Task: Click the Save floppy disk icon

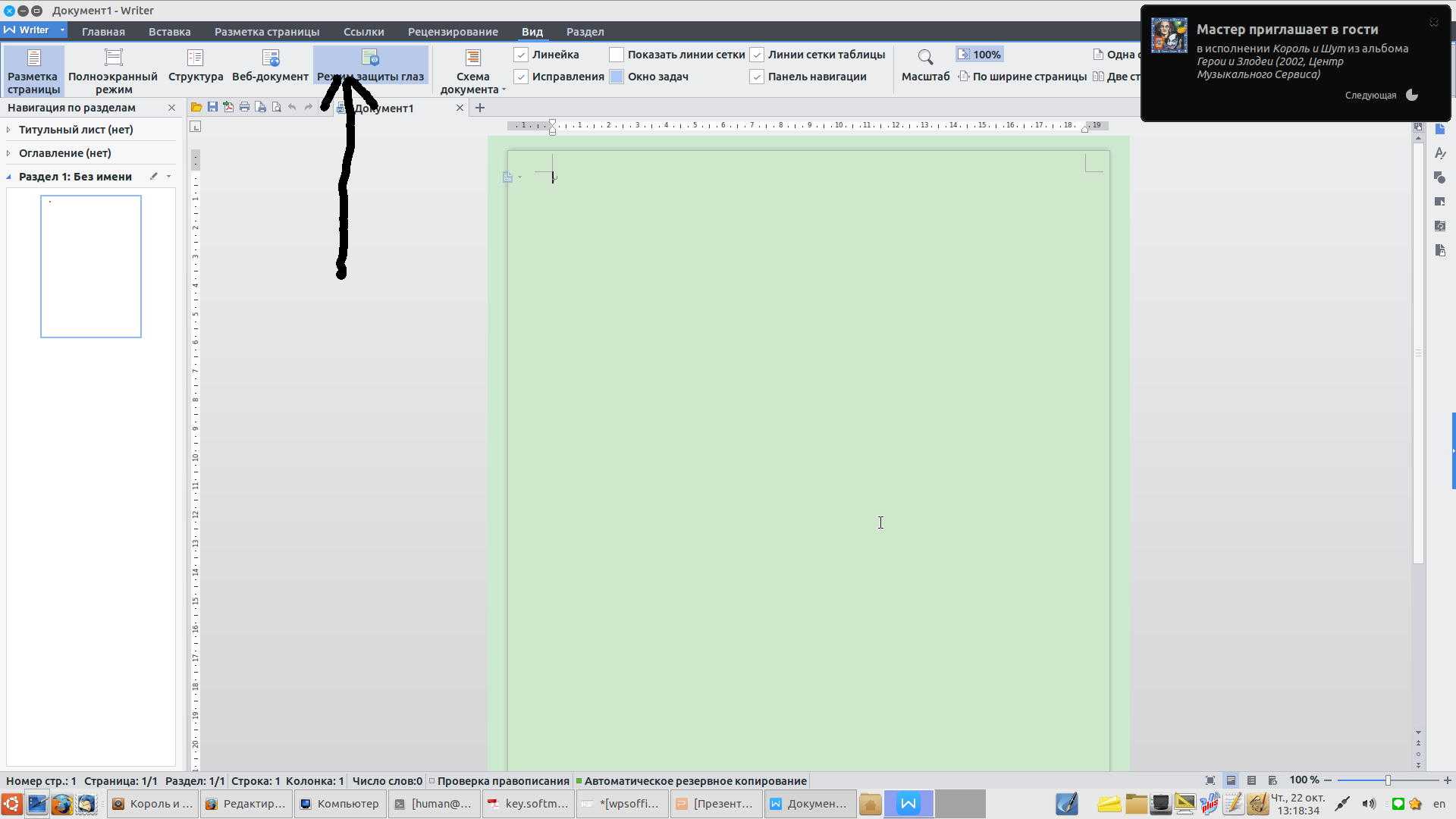Action: pyautogui.click(x=212, y=107)
